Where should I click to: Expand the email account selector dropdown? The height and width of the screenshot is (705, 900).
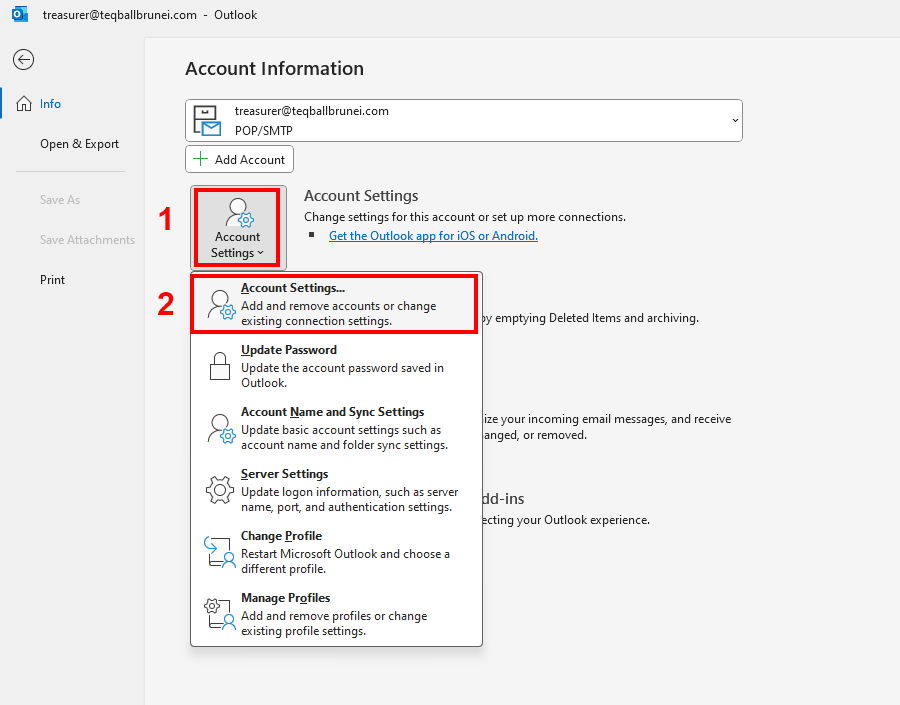tap(735, 120)
